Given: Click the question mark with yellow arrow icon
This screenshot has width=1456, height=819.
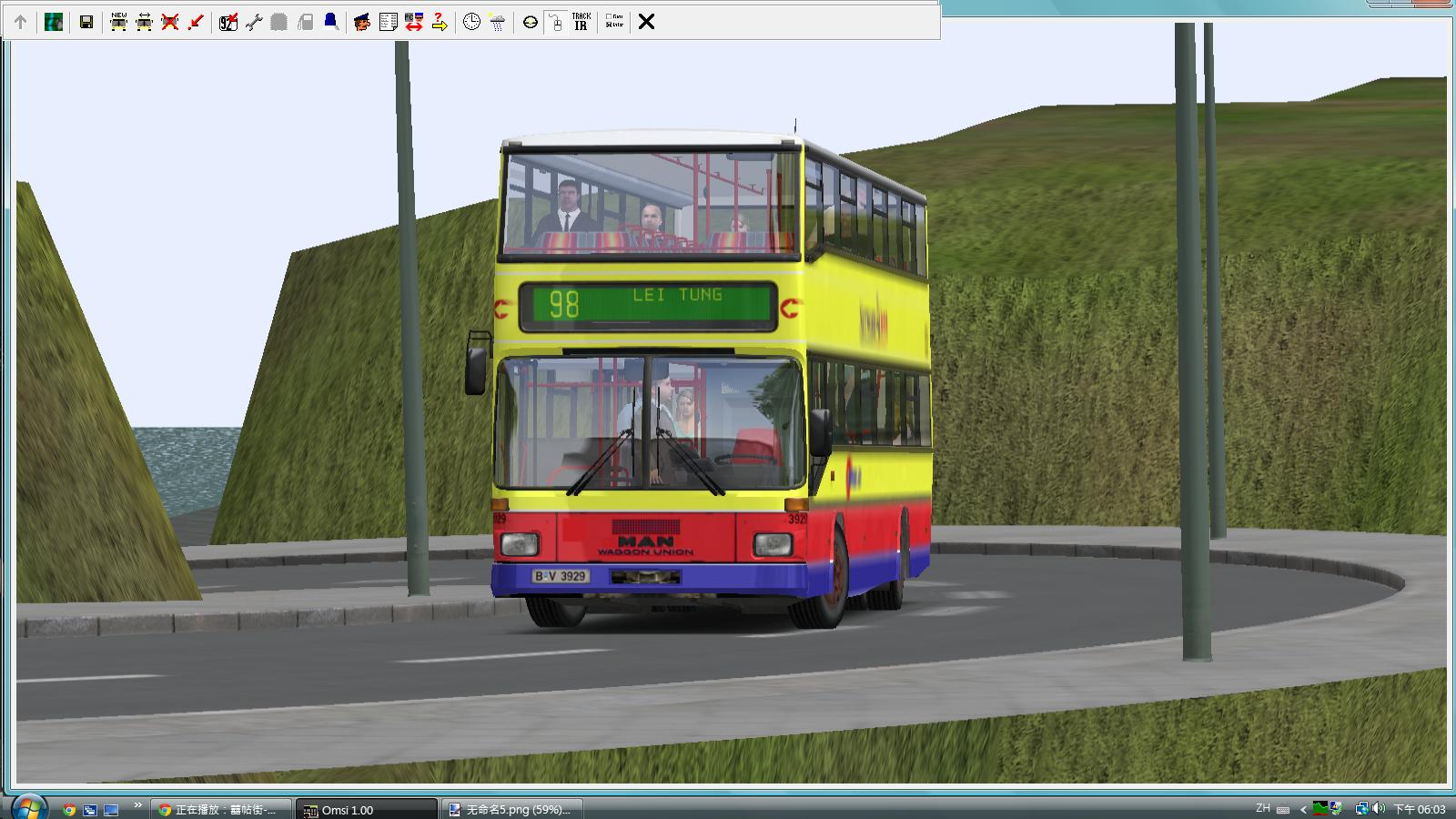Looking at the screenshot, I should 440,22.
